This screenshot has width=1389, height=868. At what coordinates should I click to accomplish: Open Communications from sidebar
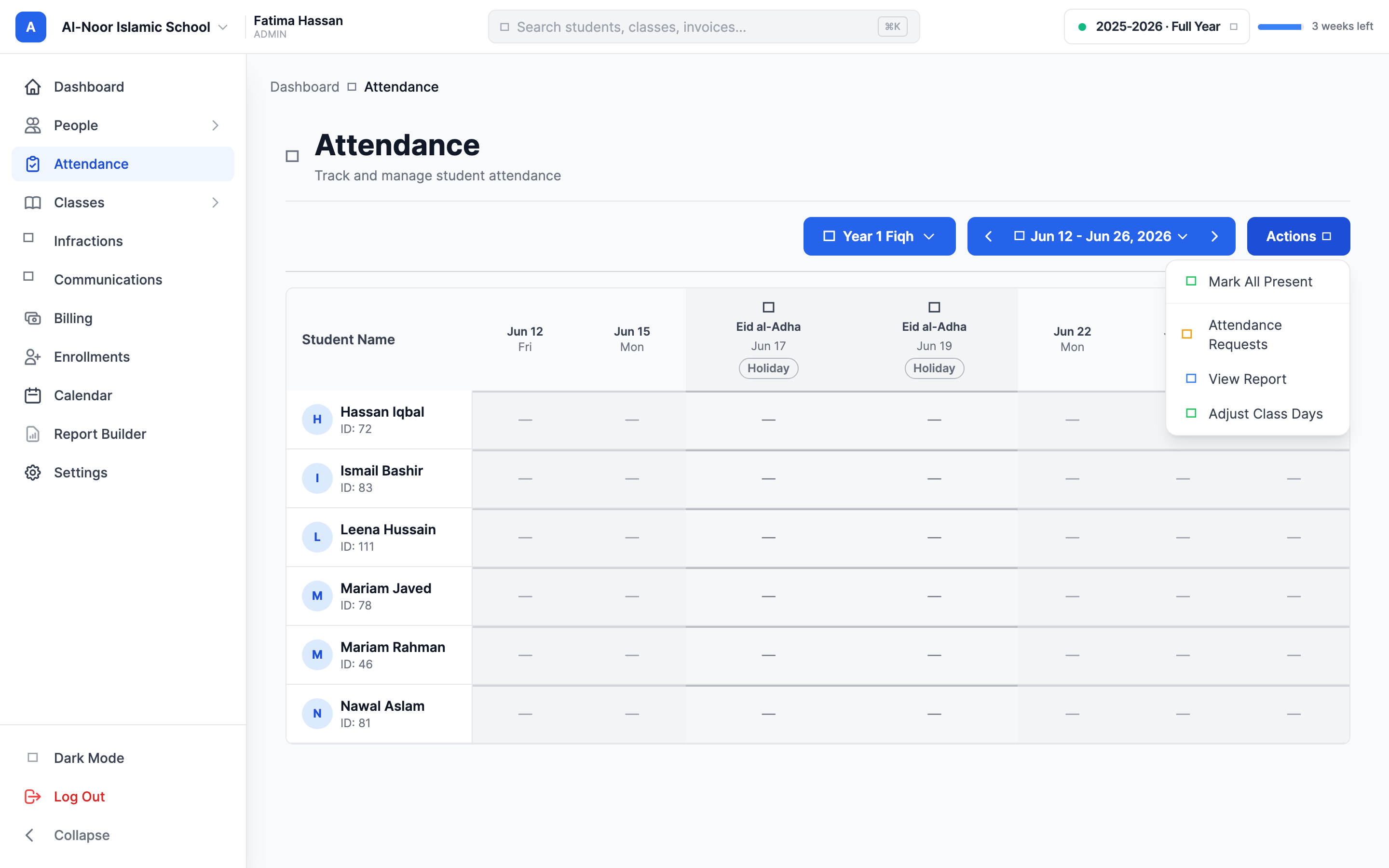(x=123, y=279)
